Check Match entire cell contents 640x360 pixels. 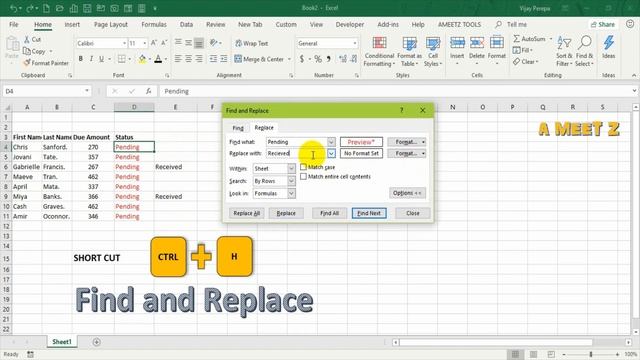pos(303,177)
